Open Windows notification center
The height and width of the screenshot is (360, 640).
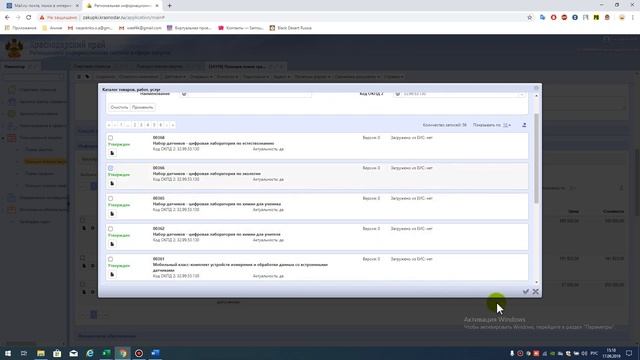629,353
